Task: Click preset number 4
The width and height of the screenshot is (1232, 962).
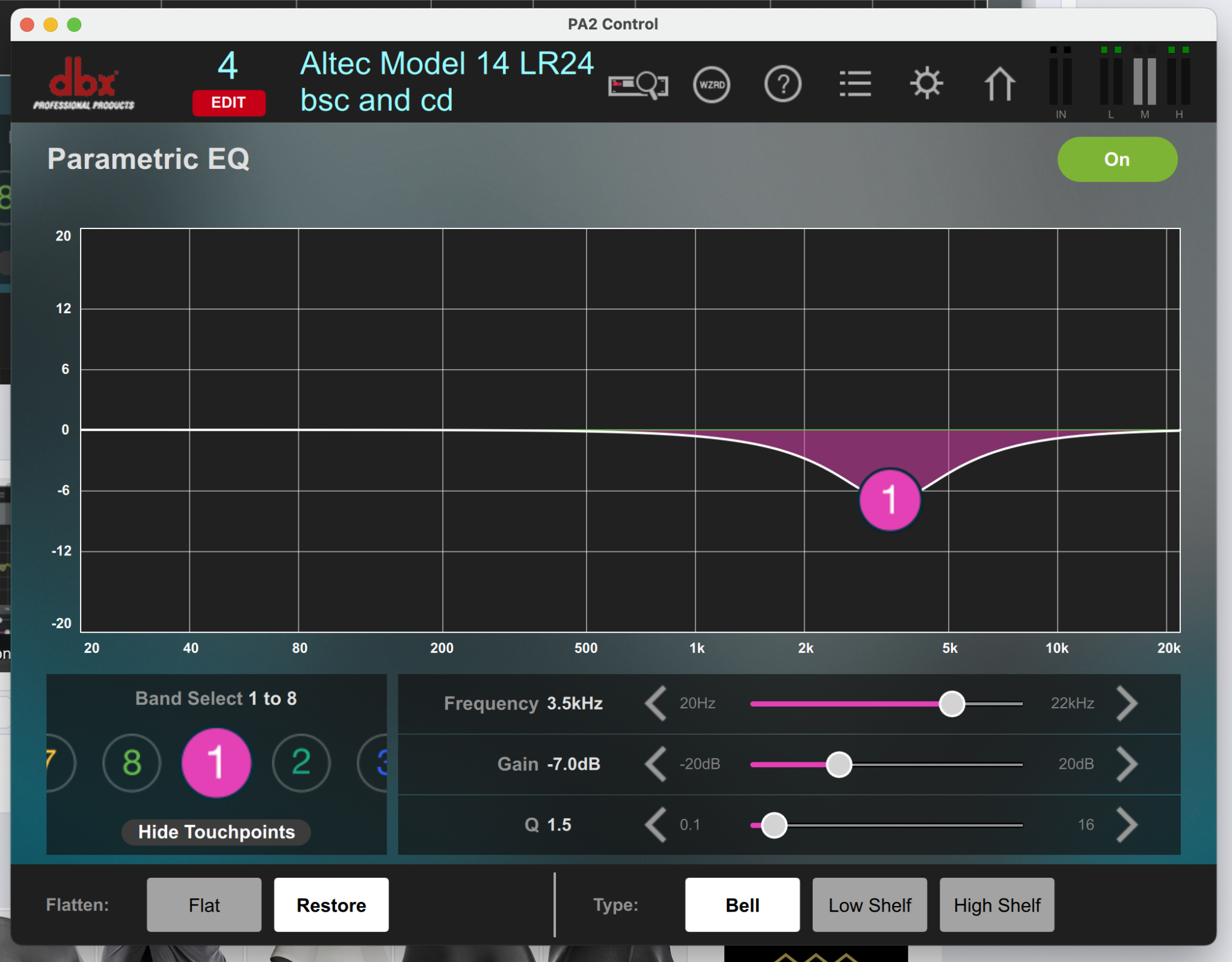Action: click(x=228, y=66)
